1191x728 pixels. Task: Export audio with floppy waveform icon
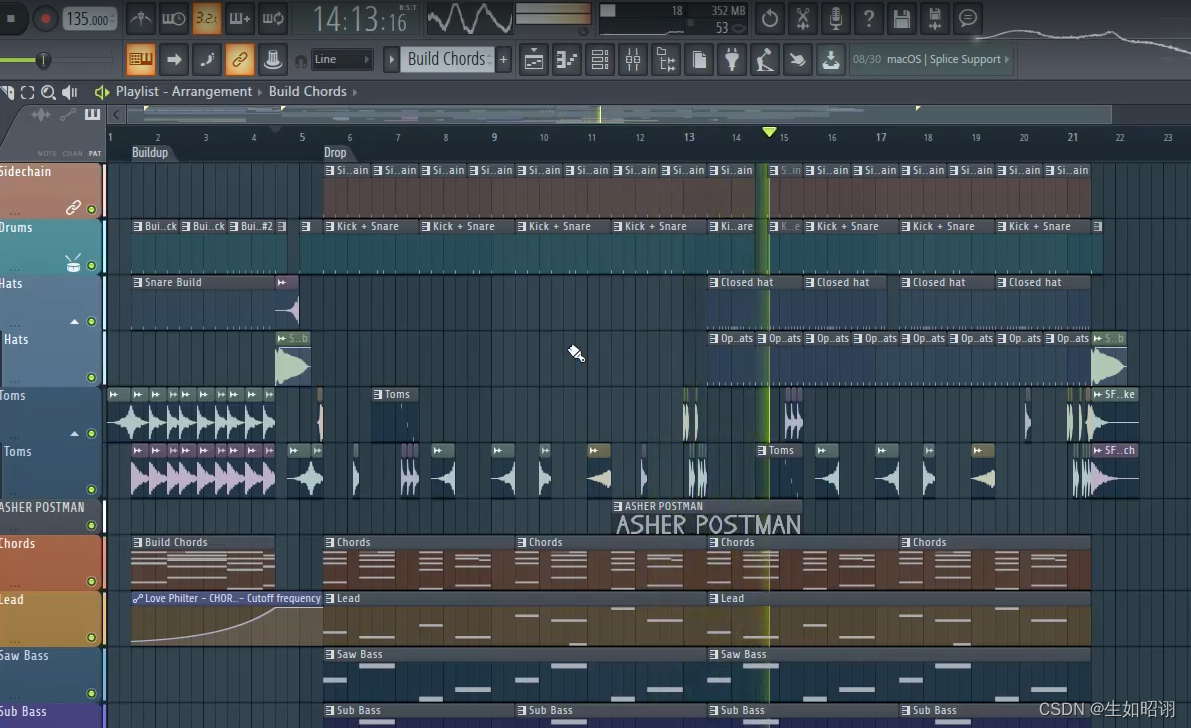[934, 18]
